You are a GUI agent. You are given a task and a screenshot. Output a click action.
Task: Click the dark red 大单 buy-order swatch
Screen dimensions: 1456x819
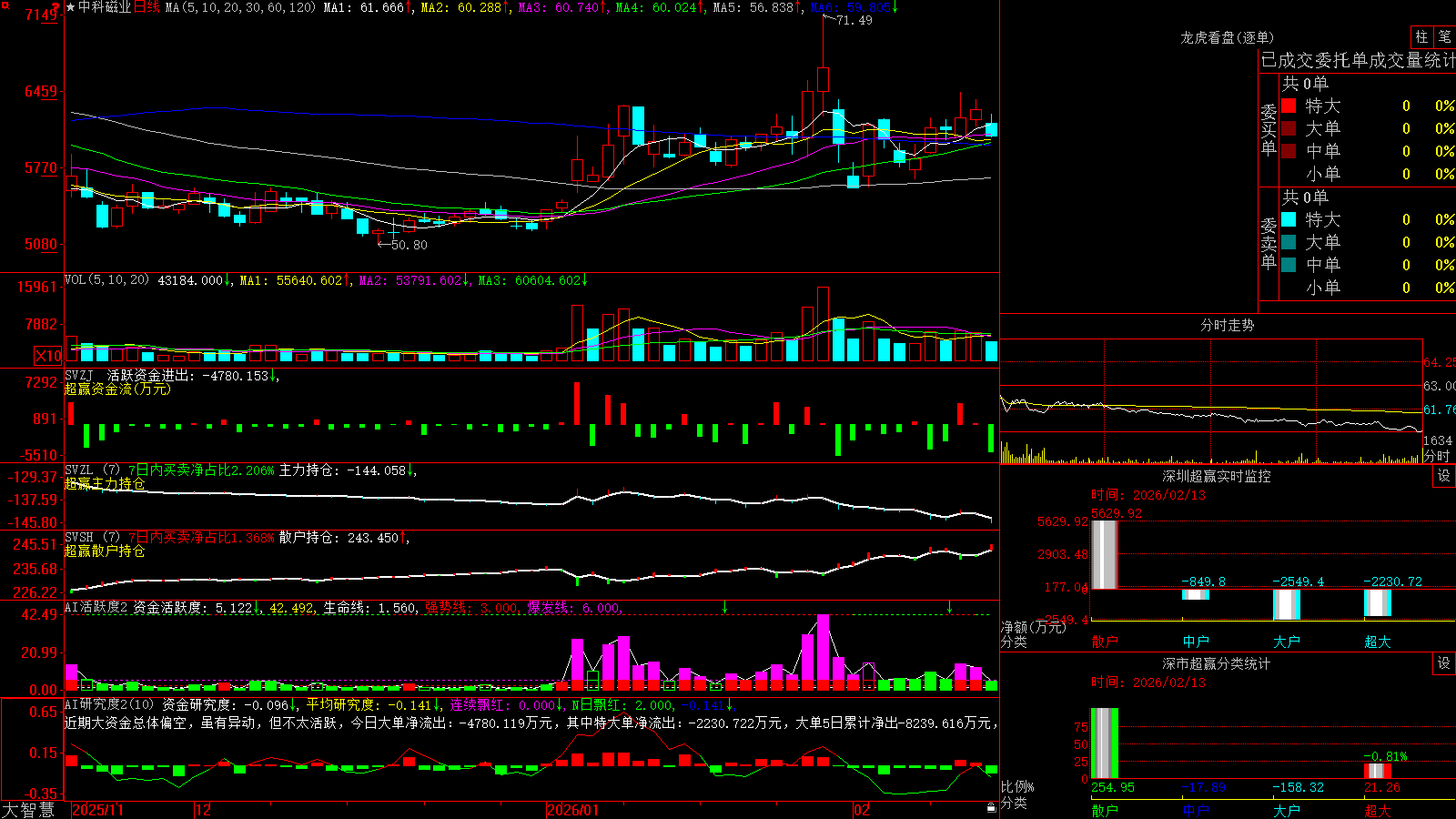click(1289, 128)
